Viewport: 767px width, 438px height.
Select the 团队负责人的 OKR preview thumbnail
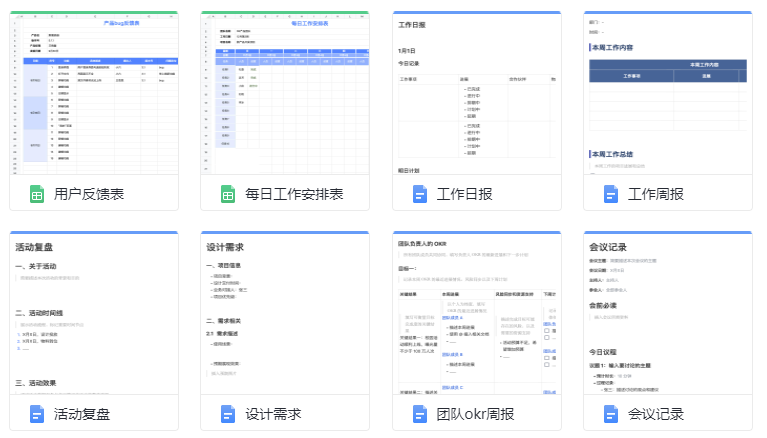(476, 313)
